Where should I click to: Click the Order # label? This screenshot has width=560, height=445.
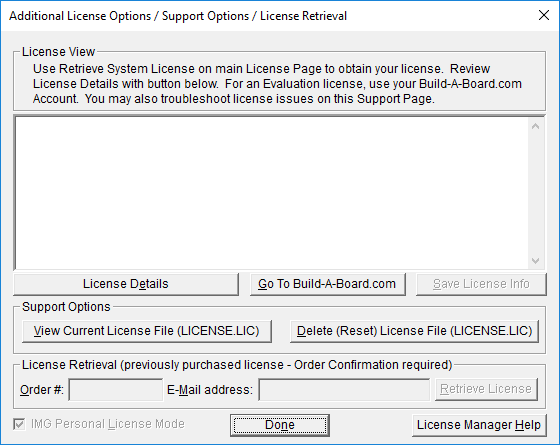pos(42,390)
